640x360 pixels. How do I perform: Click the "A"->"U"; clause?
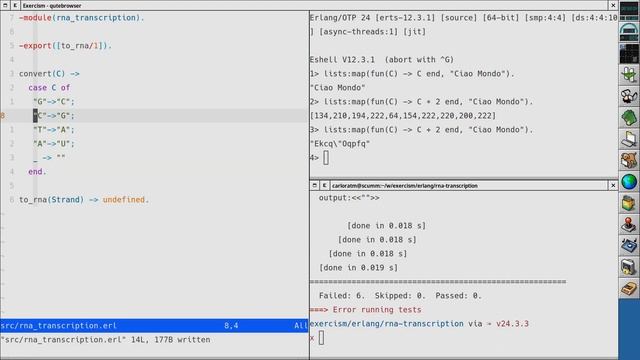54,144
